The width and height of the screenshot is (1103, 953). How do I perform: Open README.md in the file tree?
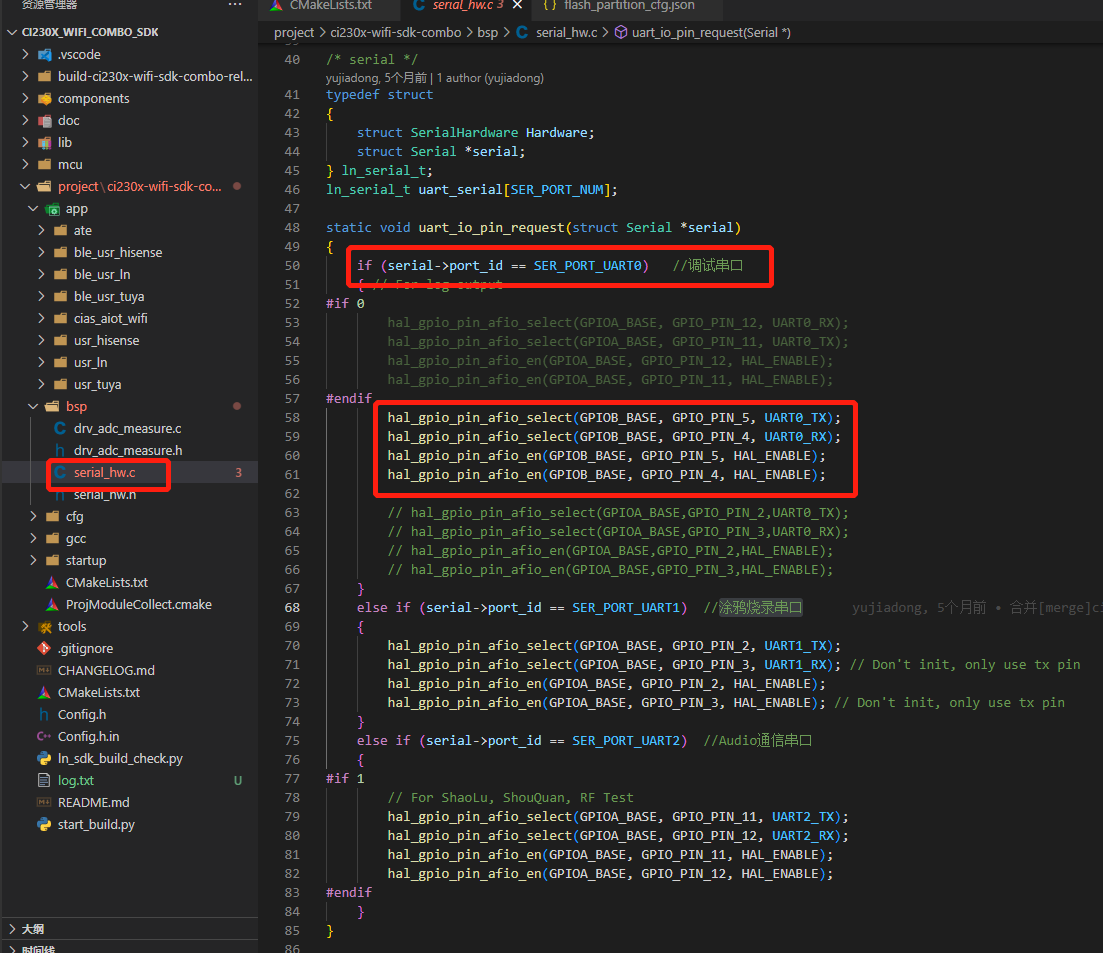tap(94, 802)
